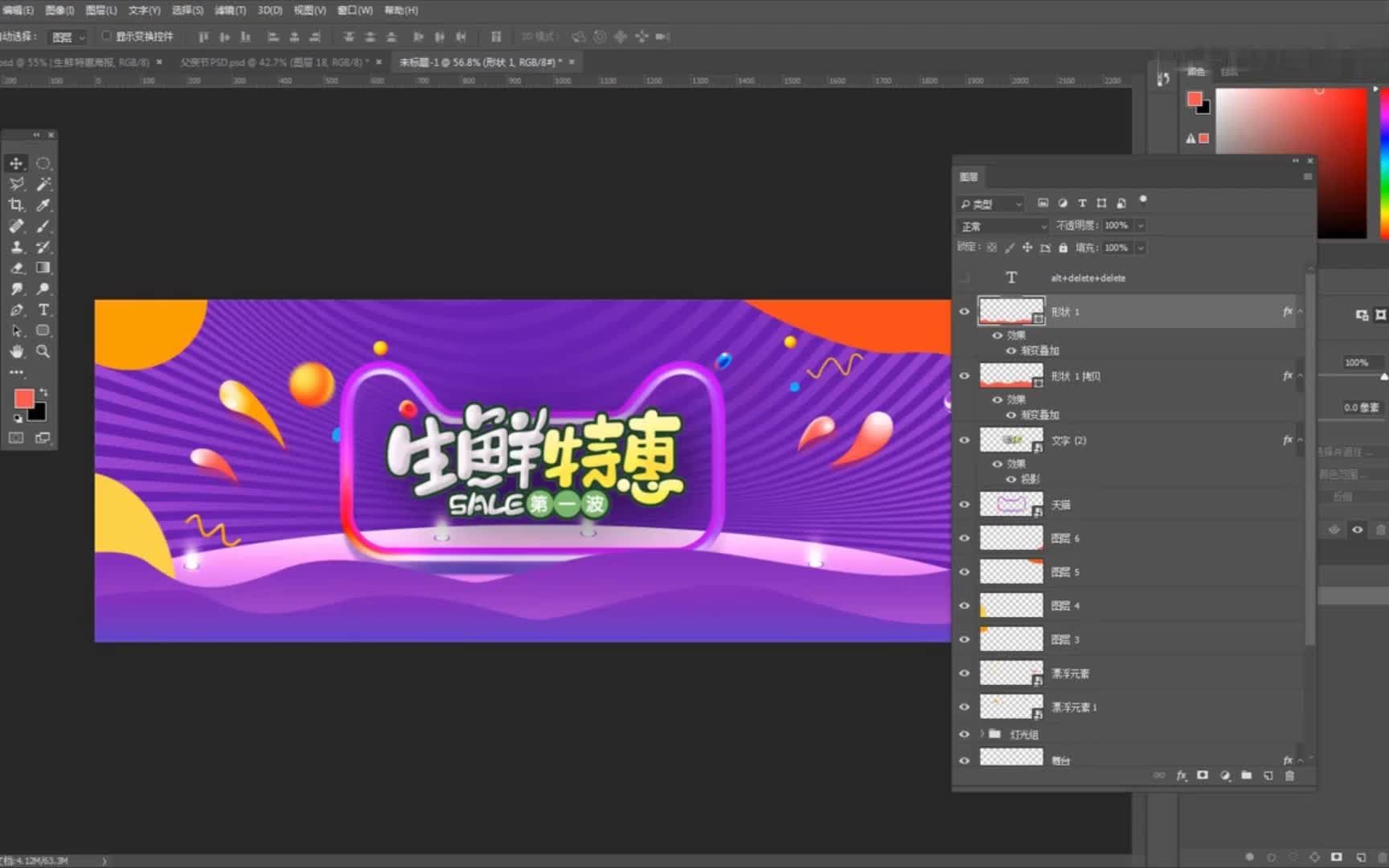Hide the 文字 (2) layer

click(x=965, y=440)
